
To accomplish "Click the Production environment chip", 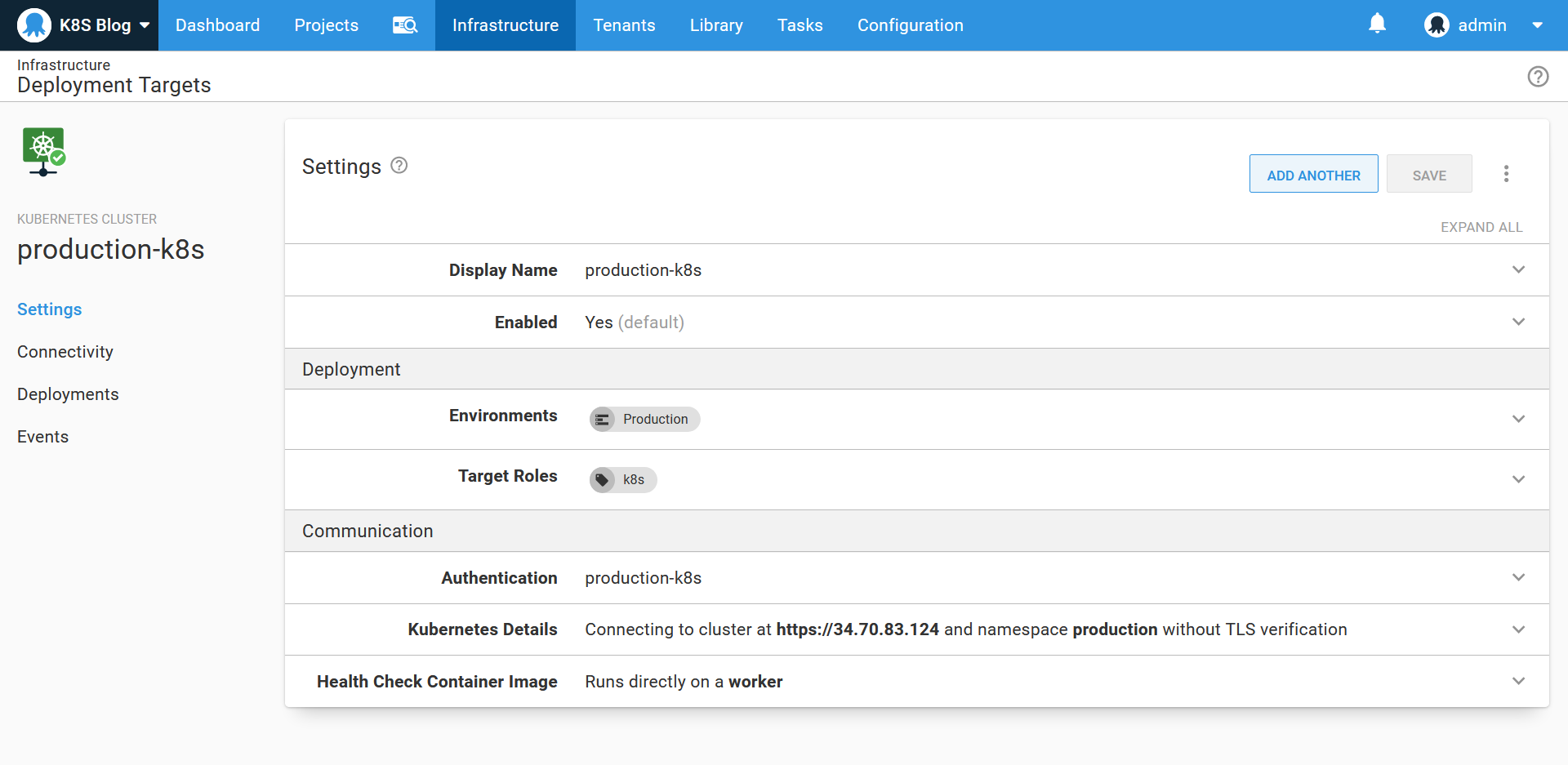I will click(645, 419).
